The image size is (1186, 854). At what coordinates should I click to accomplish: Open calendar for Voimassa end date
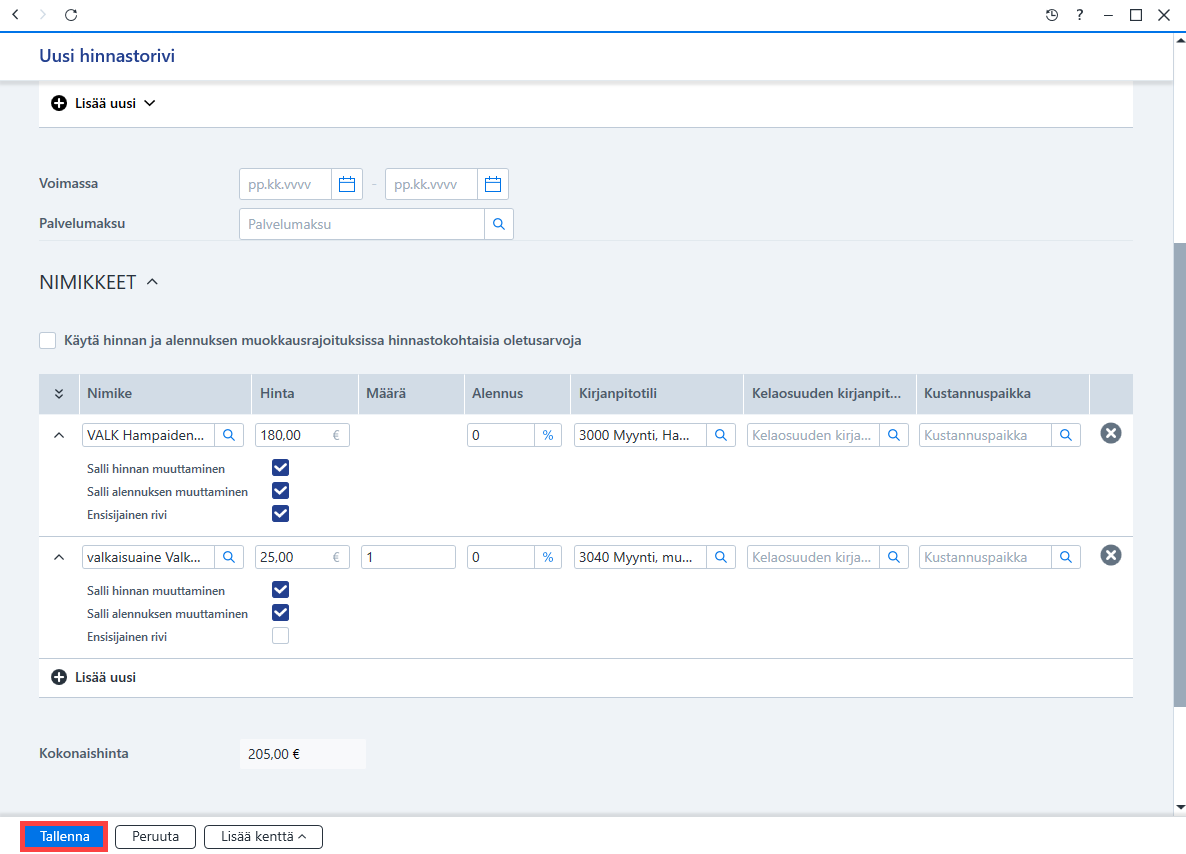click(493, 184)
